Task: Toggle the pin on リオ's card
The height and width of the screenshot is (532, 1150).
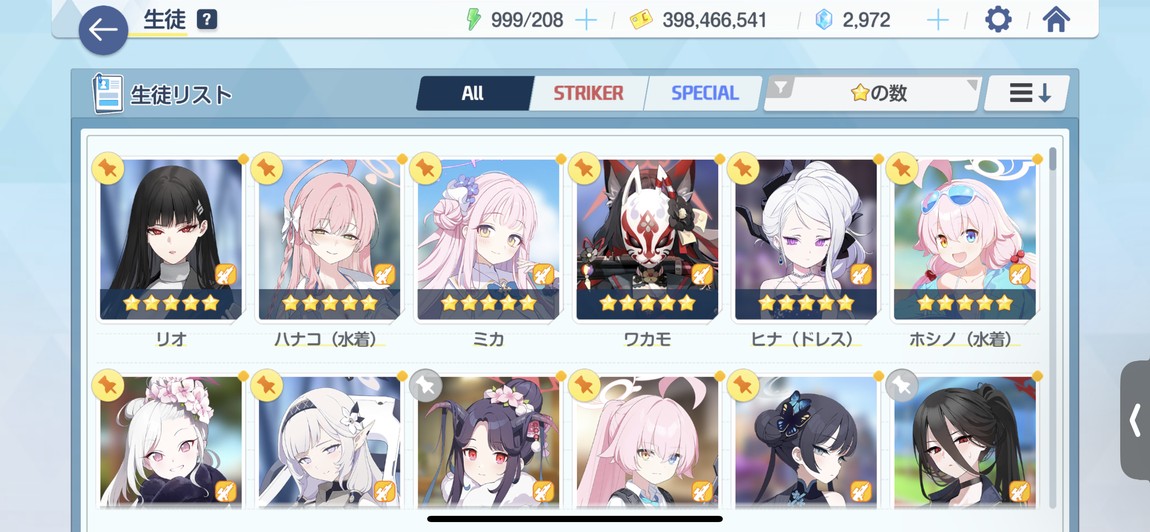Action: [x=108, y=169]
